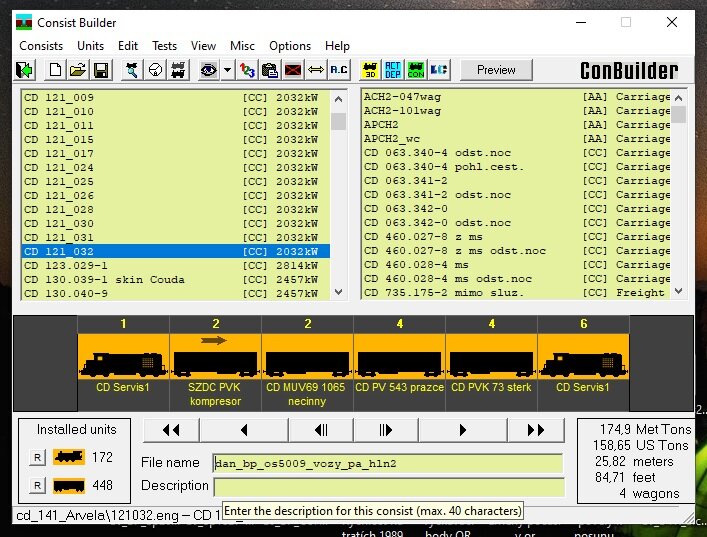707x537 pixels.
Task: Click the yellow 3D toolbar icon
Action: 370,70
